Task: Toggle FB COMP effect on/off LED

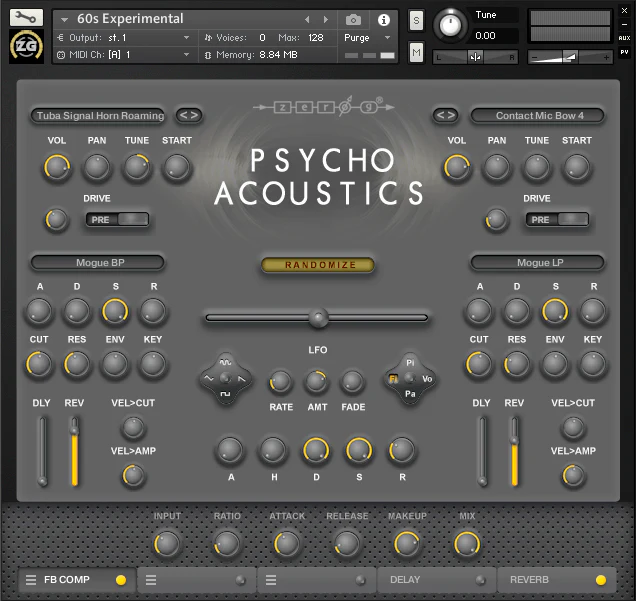Action: [120, 580]
